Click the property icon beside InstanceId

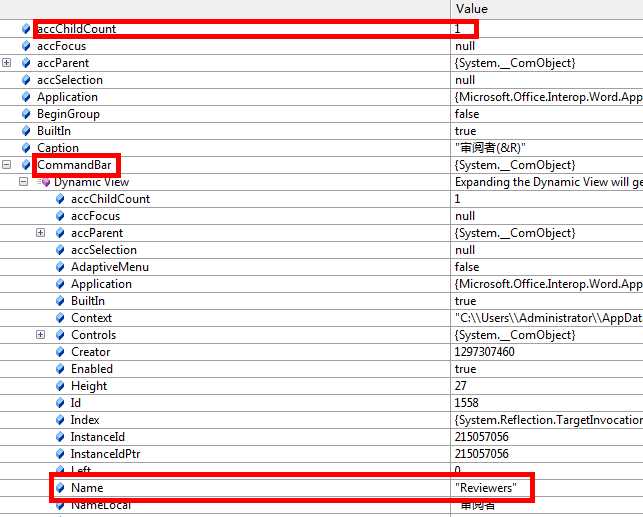click(60, 437)
